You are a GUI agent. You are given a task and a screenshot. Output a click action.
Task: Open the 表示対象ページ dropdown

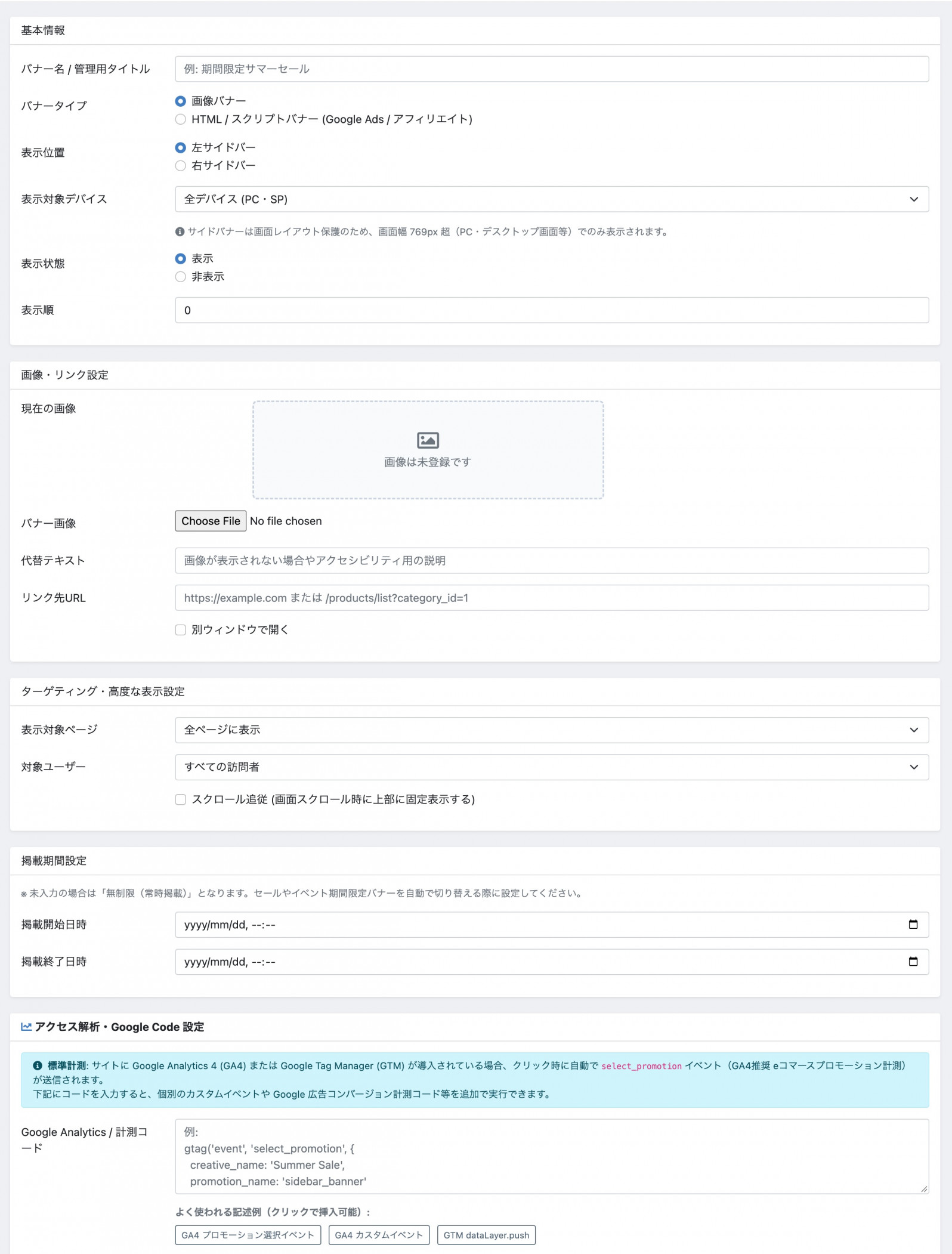[x=552, y=730]
